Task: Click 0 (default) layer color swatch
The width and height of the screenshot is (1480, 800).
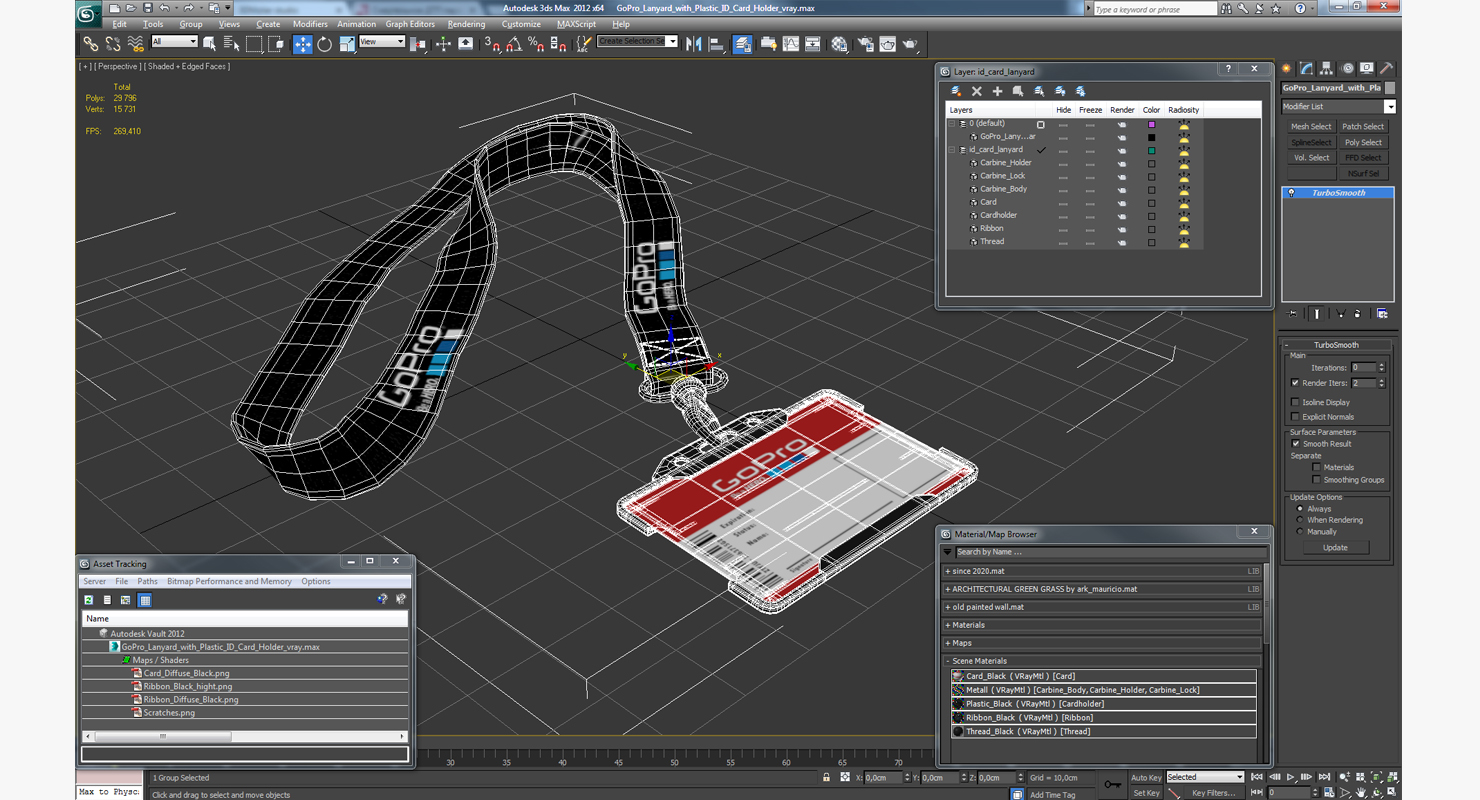Action: click(1151, 124)
